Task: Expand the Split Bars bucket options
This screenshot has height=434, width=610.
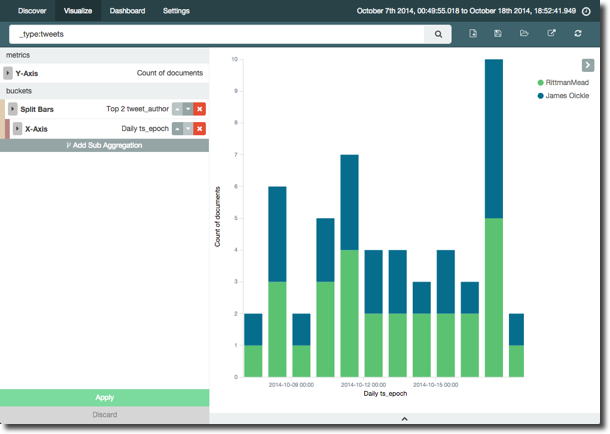Action: click(13, 108)
